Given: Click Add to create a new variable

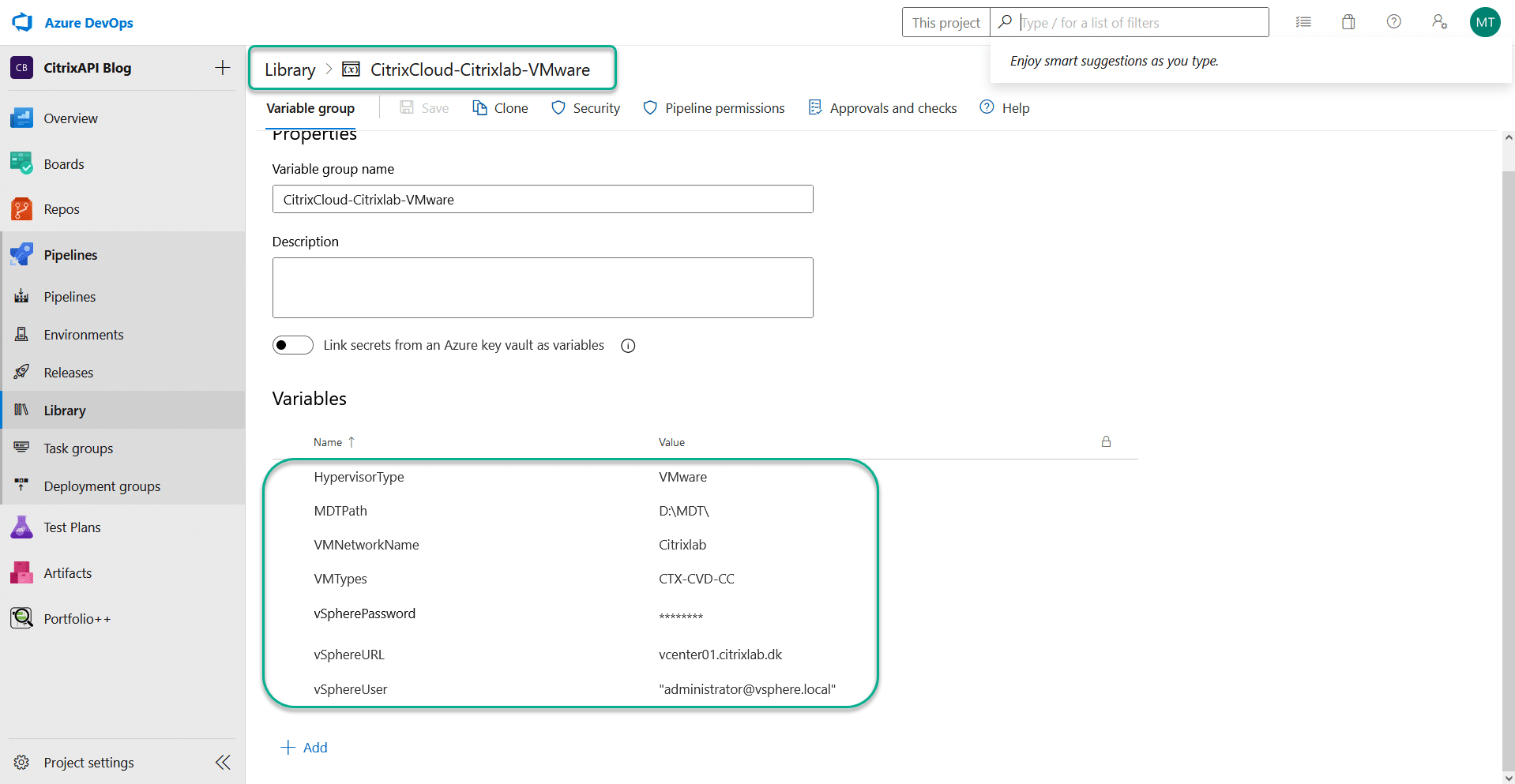Looking at the screenshot, I should tap(304, 748).
